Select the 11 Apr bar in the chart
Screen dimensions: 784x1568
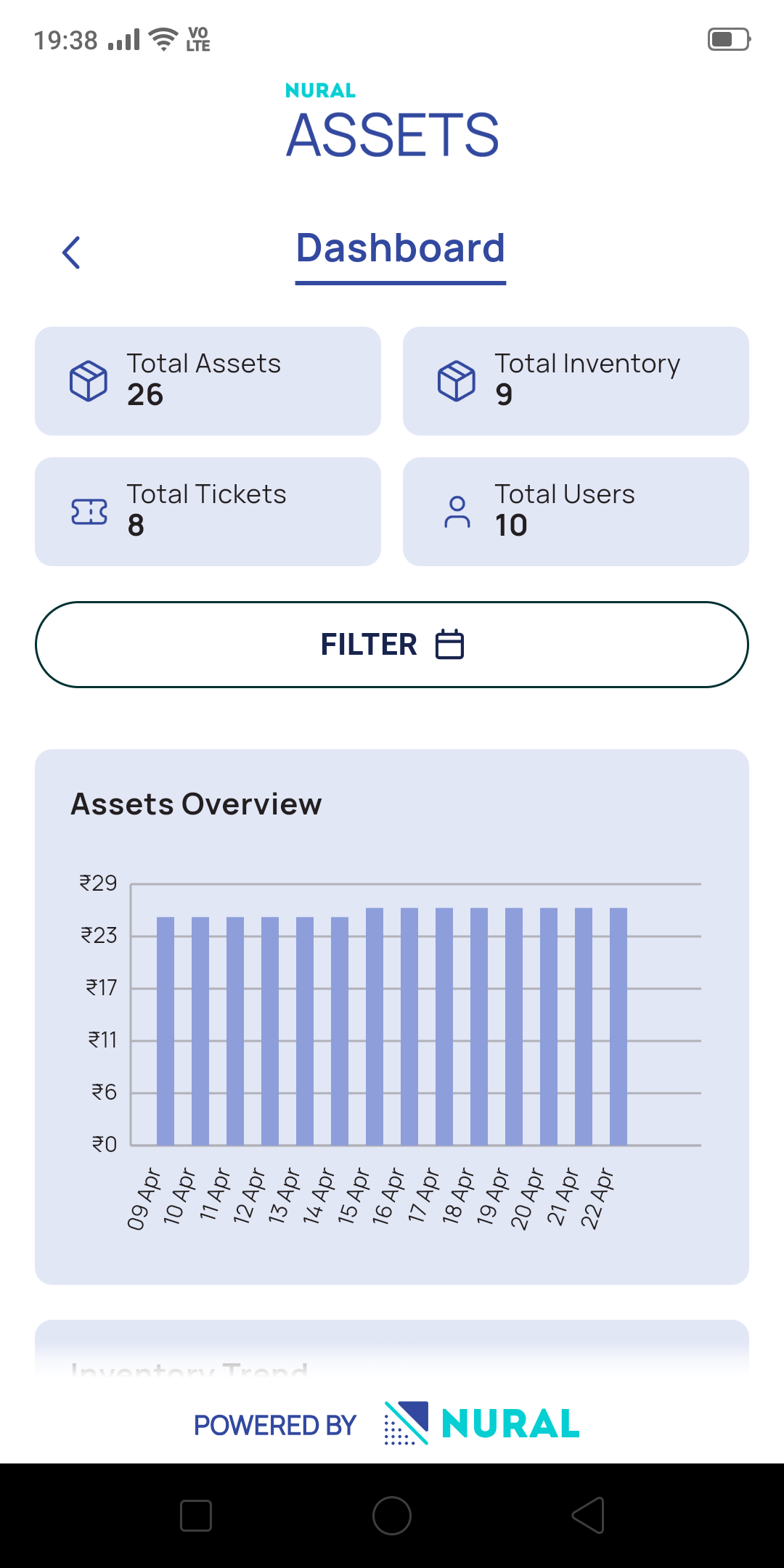[235, 1031]
